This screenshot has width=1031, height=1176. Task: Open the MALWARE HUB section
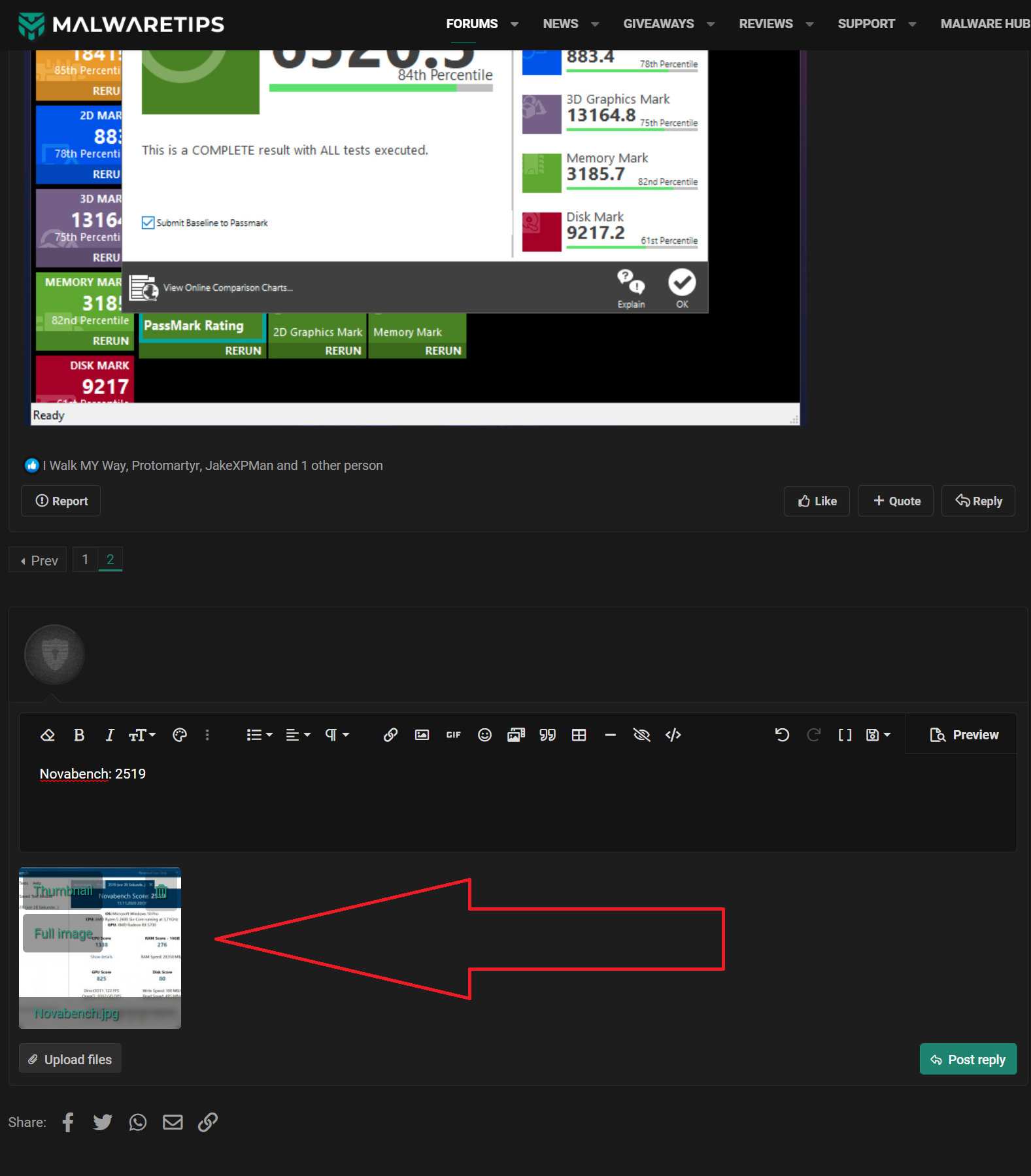click(985, 24)
